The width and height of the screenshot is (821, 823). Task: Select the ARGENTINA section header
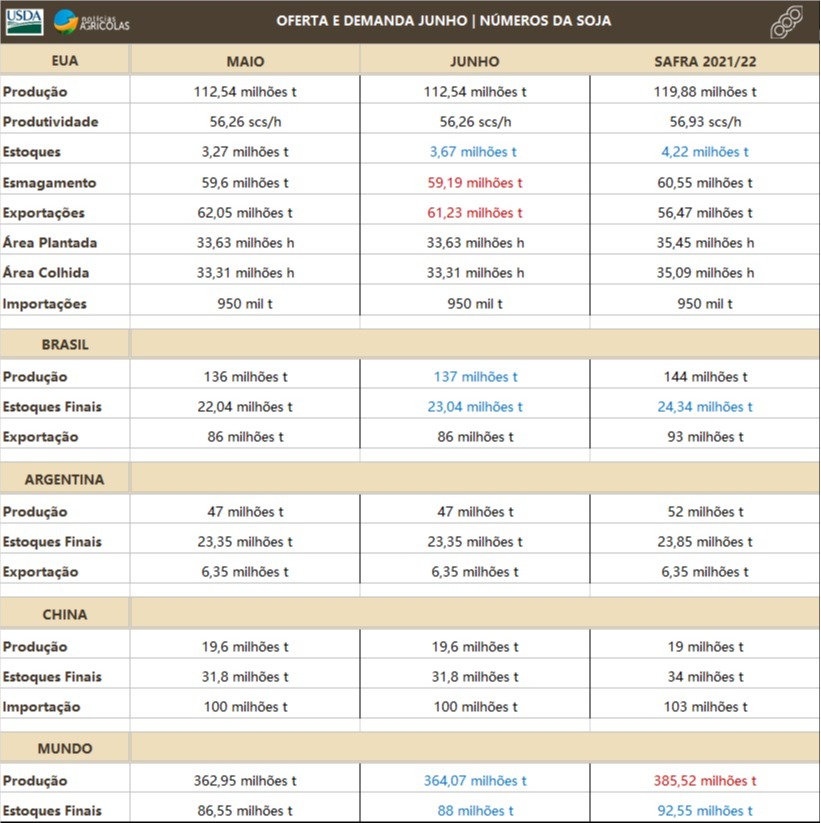point(65,479)
